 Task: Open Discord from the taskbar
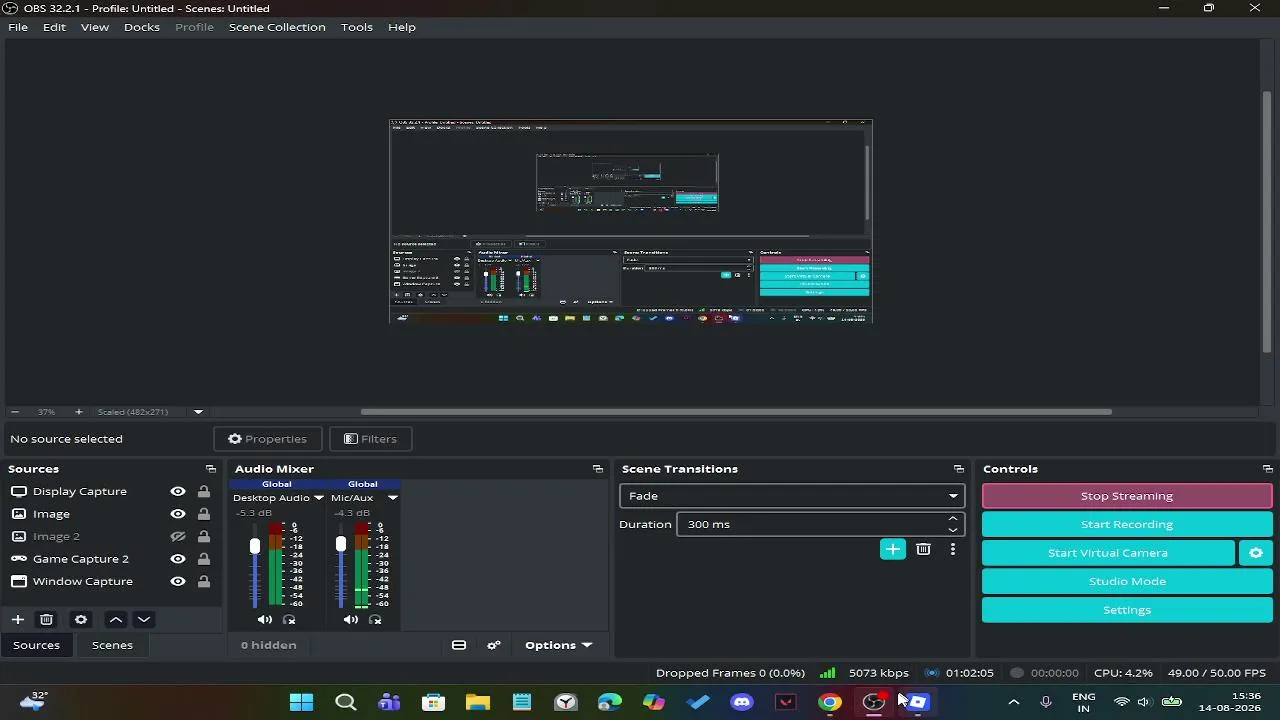(741, 702)
